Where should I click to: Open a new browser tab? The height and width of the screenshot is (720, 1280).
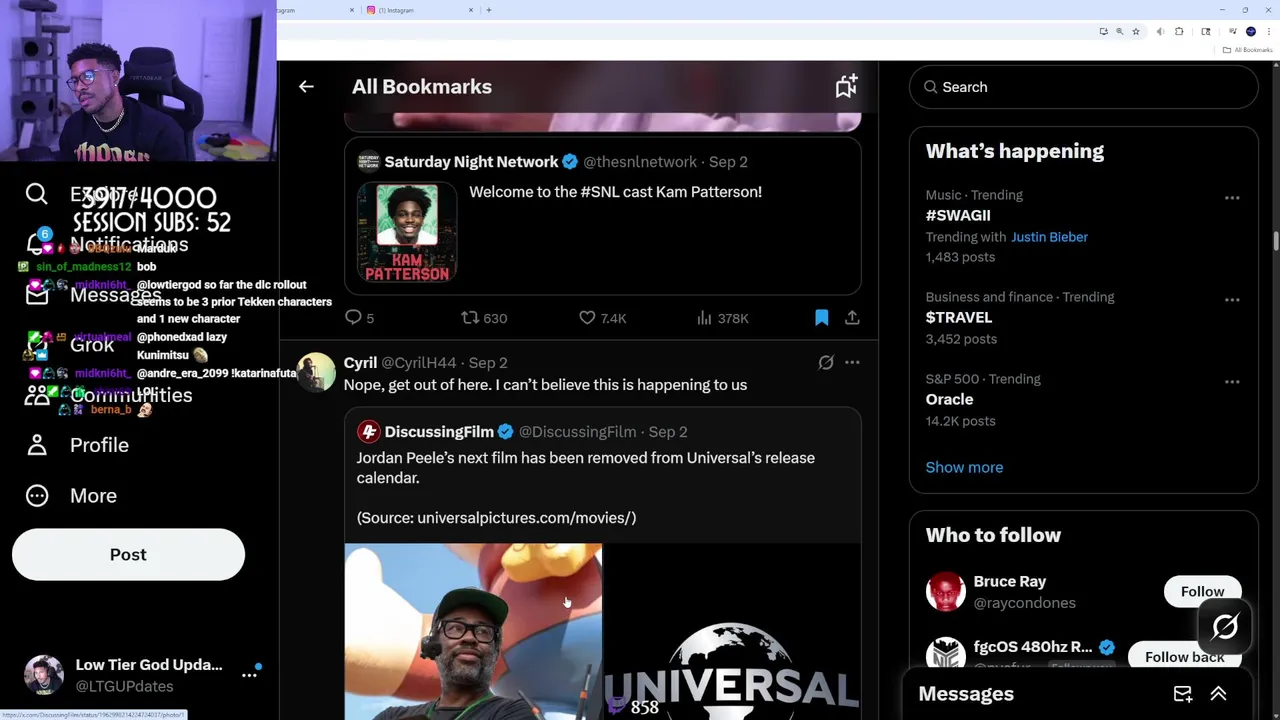[489, 10]
